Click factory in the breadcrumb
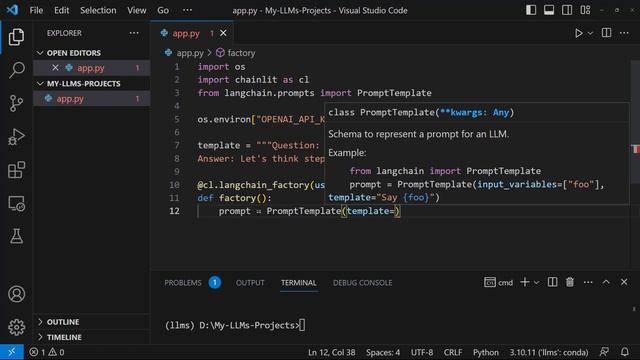 (241, 53)
